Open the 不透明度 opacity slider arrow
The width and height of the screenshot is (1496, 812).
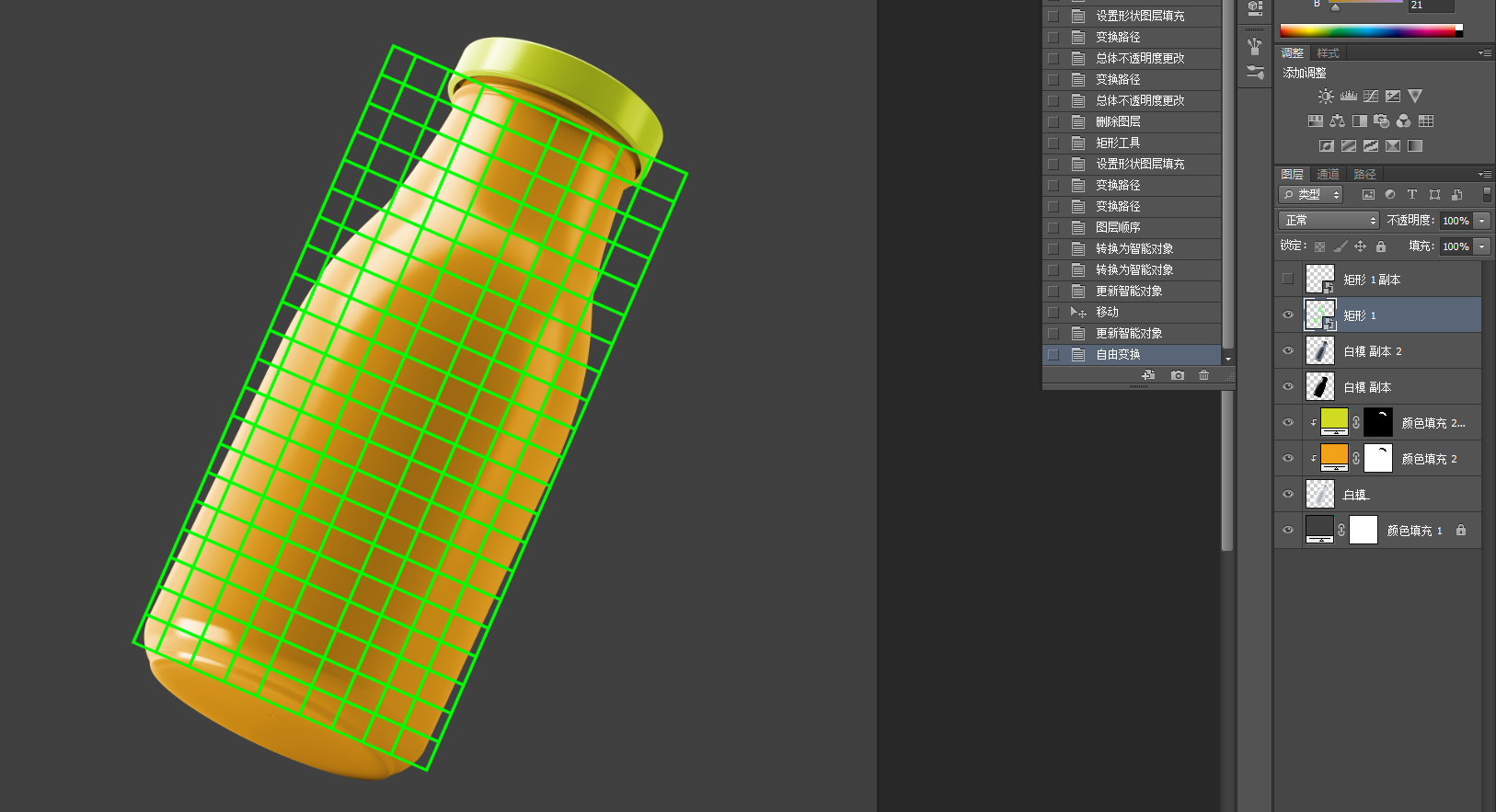point(1482,221)
